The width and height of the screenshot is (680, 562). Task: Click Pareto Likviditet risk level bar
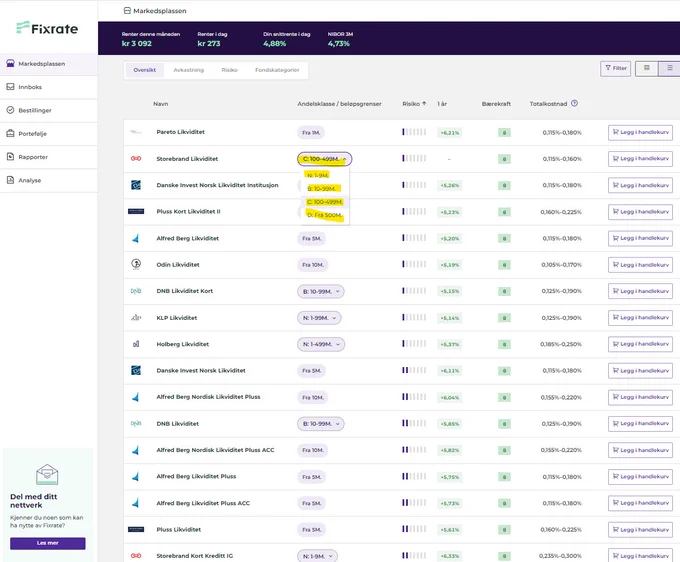coord(414,132)
